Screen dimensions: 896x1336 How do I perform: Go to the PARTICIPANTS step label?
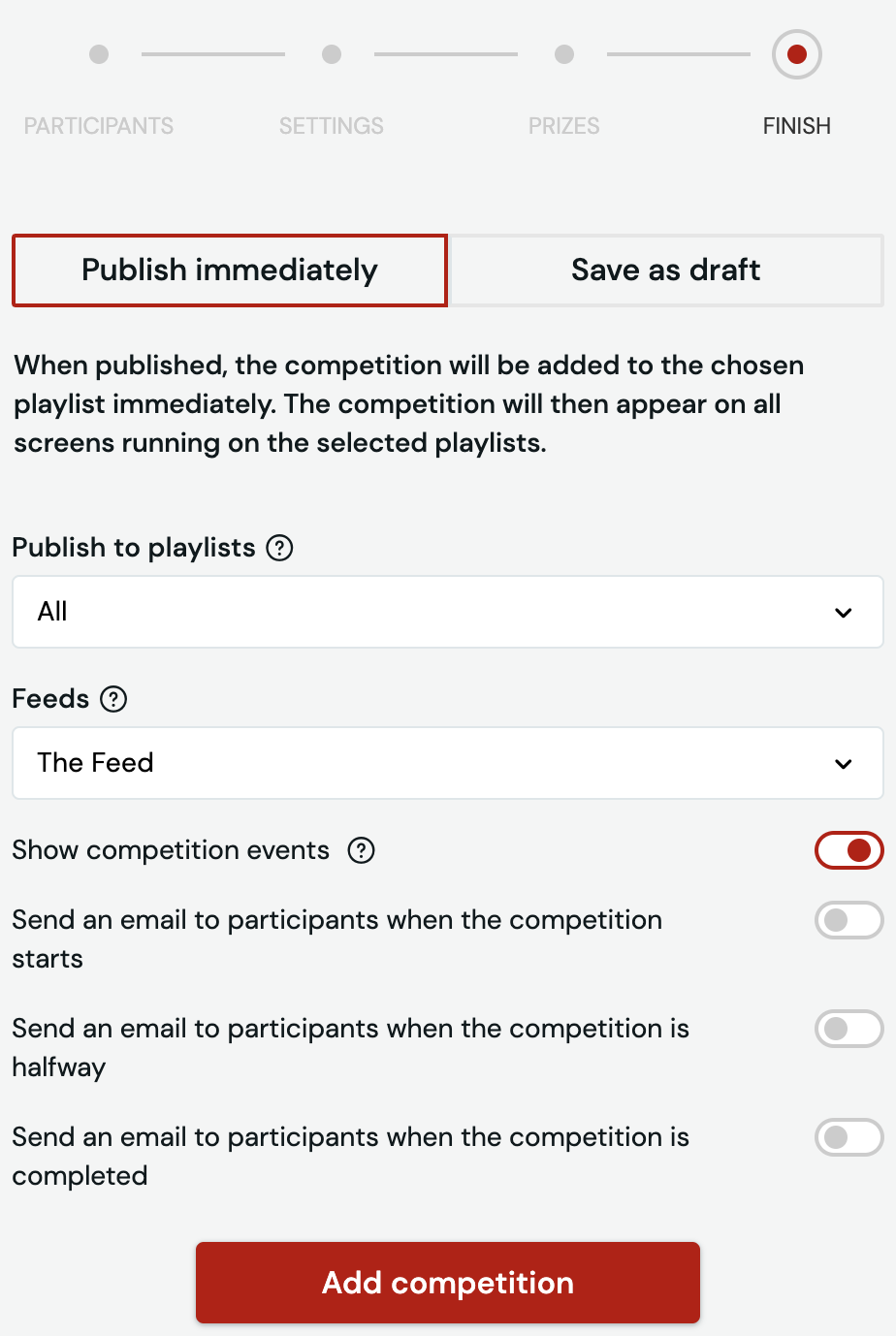(x=99, y=126)
